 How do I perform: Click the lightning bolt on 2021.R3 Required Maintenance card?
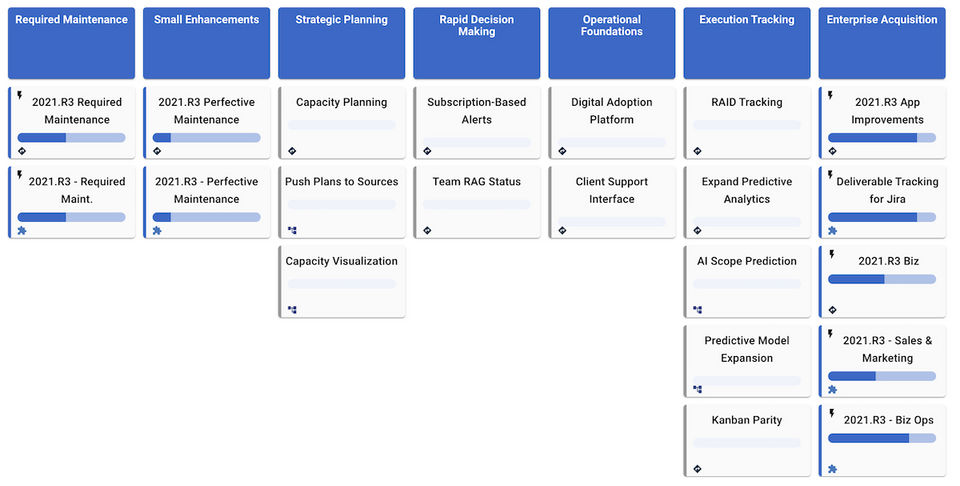pos(19,95)
